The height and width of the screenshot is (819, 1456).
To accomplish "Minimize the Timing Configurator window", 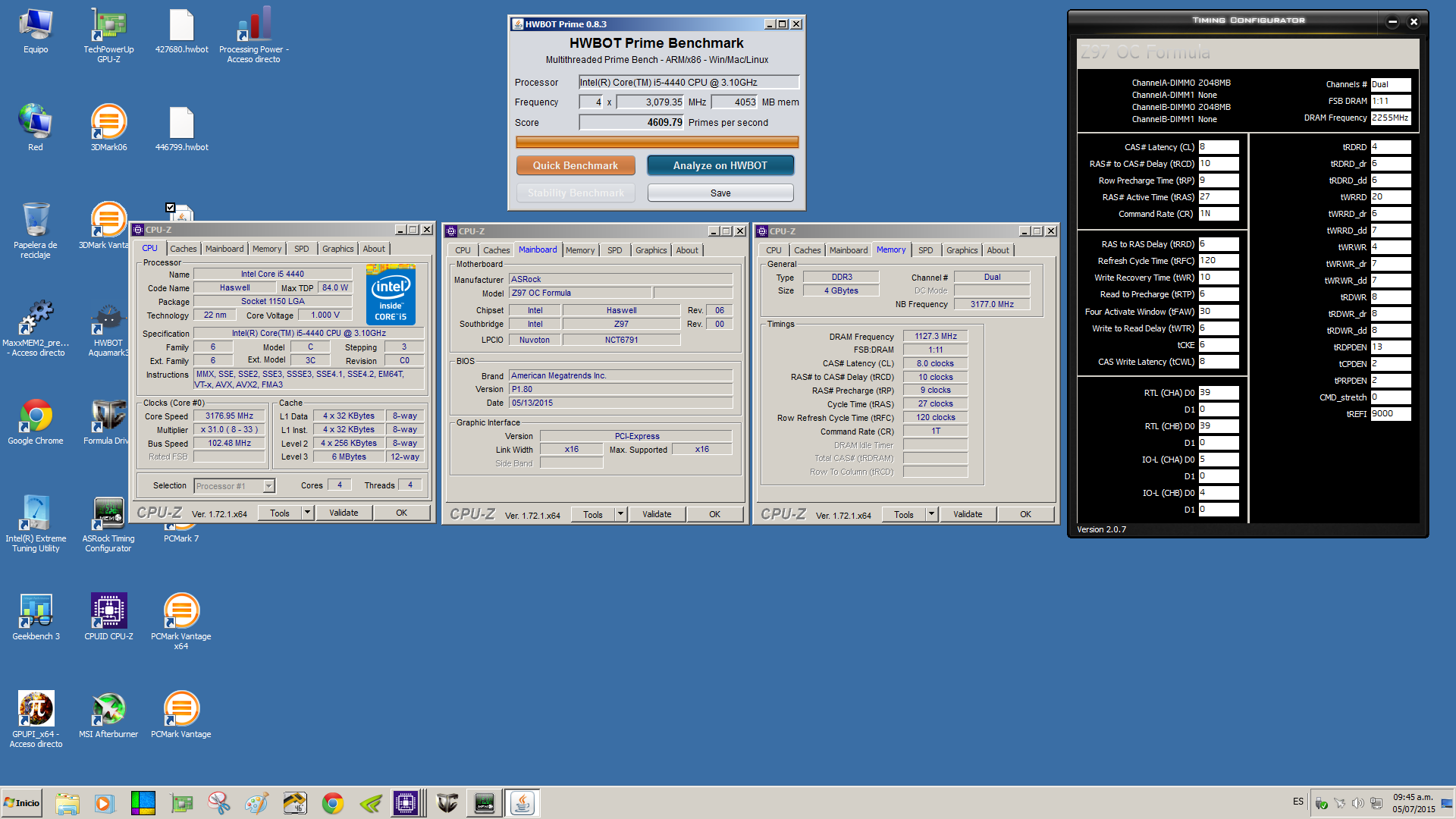I will pos(1392,22).
